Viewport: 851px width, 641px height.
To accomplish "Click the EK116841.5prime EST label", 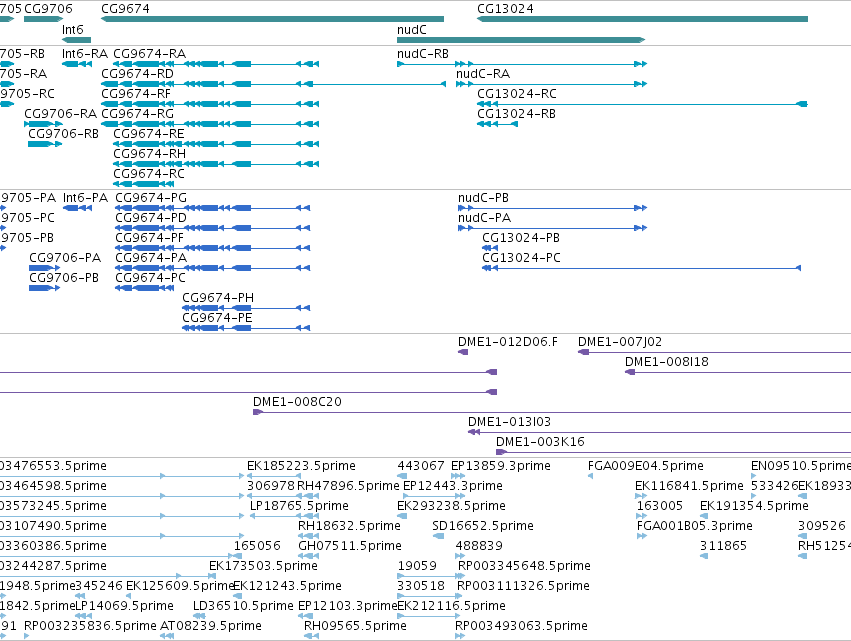I will pyautogui.click(x=689, y=486).
